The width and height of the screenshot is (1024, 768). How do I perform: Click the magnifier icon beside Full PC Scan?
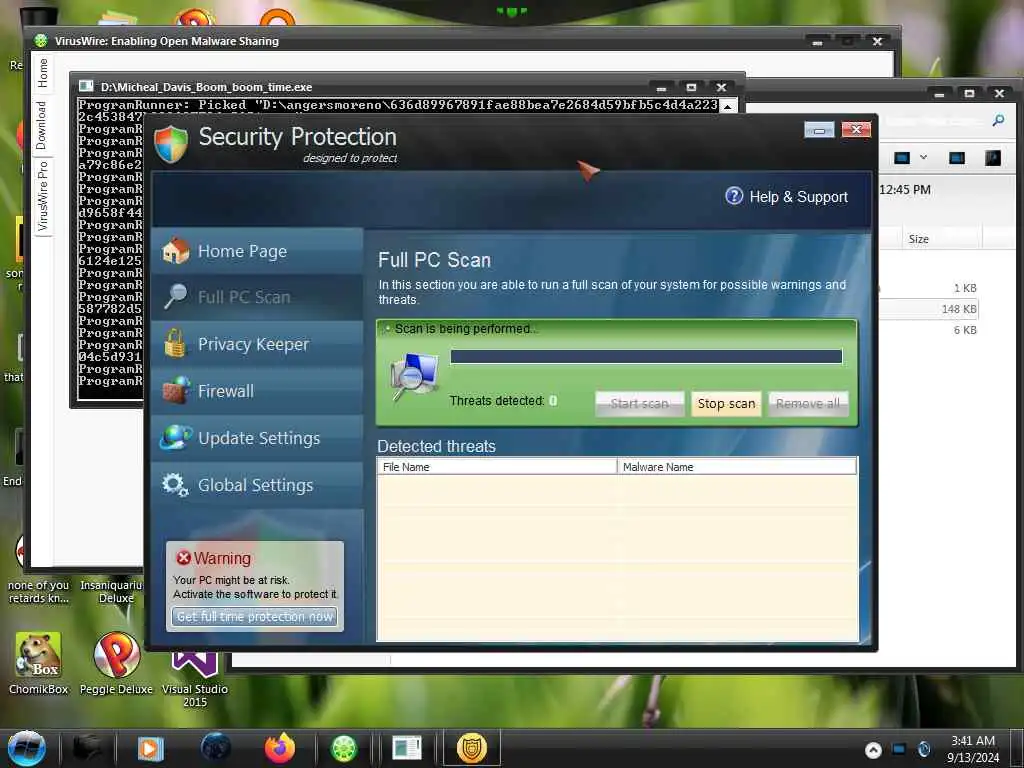point(175,297)
